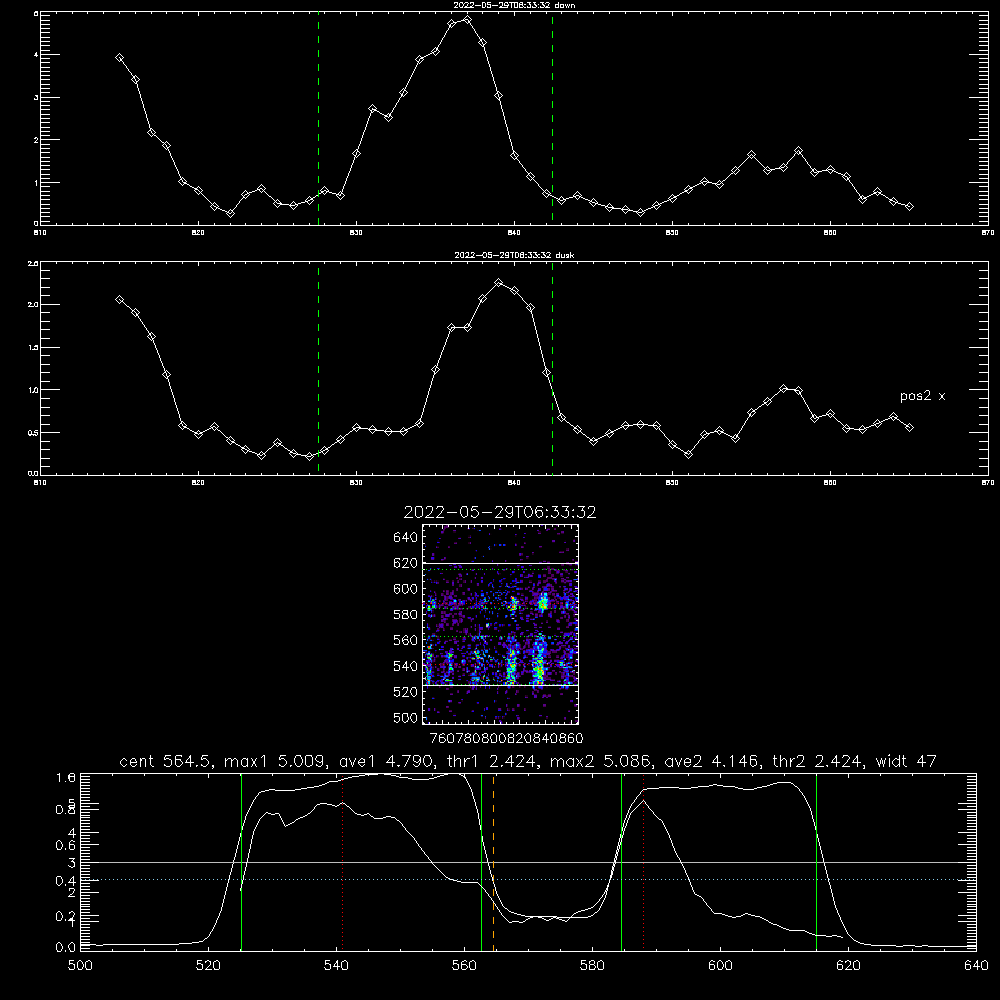Click the right green dashed line in the dusk plot
1000x1000 pixels.
552,369
